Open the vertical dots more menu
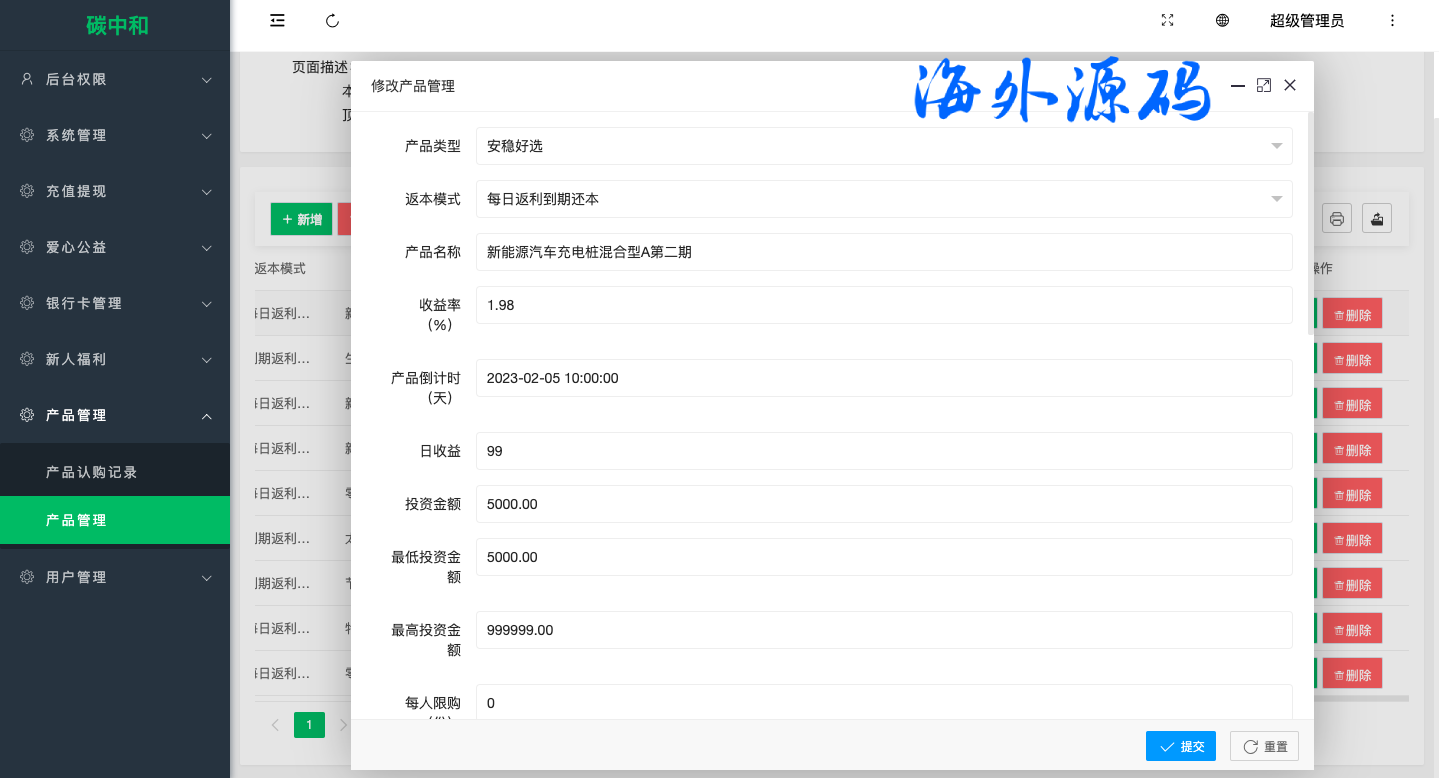Screen dimensions: 1439x778 1393,21
